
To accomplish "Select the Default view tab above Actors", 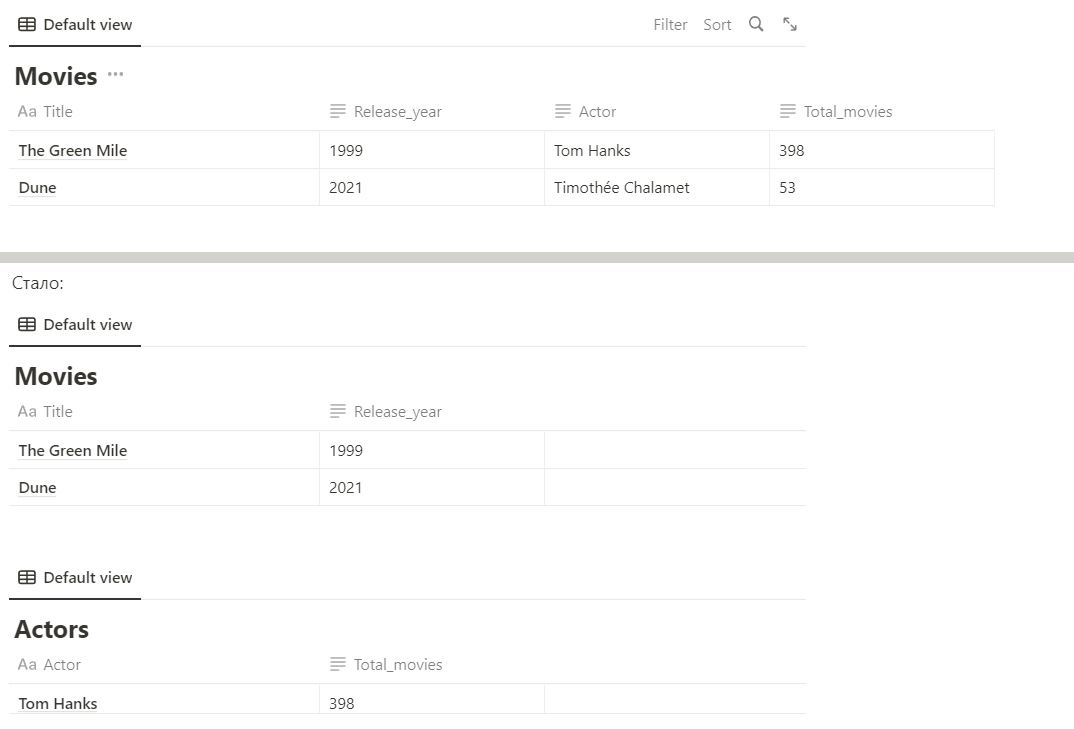I will pos(75,578).
